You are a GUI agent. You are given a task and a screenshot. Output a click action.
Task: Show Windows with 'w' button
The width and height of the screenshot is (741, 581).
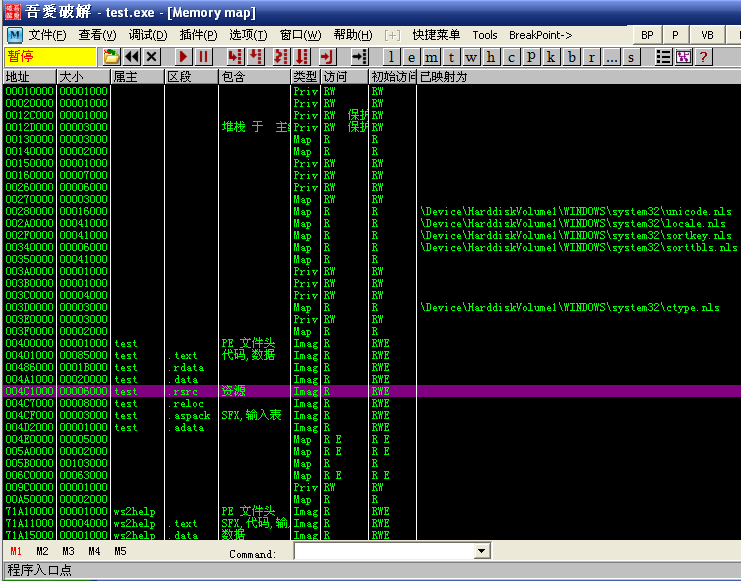[471, 57]
